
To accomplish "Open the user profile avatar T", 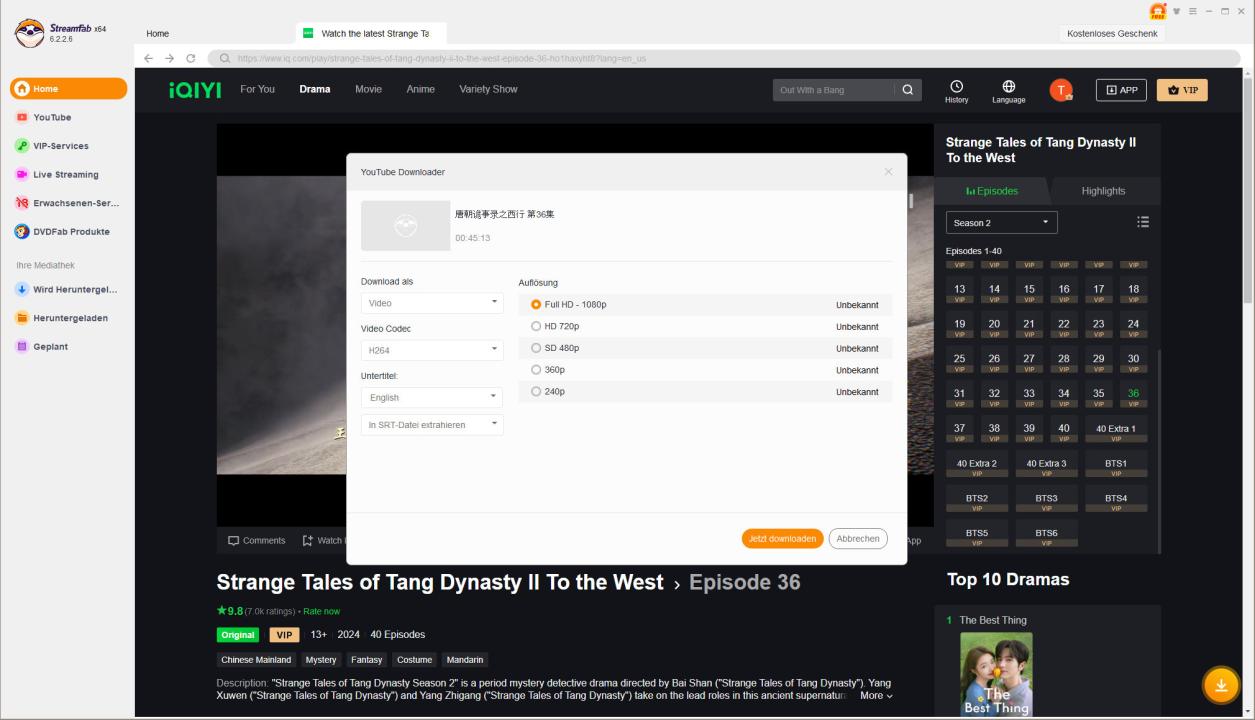I will tap(1061, 90).
